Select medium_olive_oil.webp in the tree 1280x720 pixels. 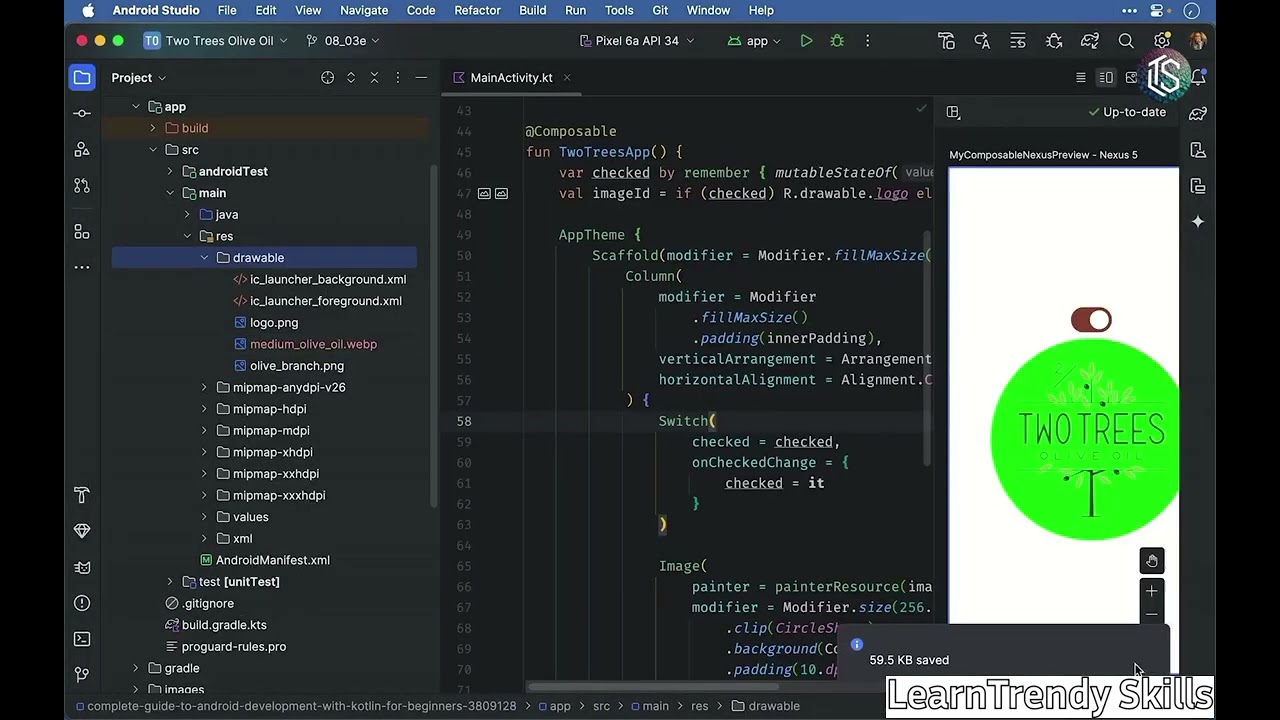click(313, 344)
